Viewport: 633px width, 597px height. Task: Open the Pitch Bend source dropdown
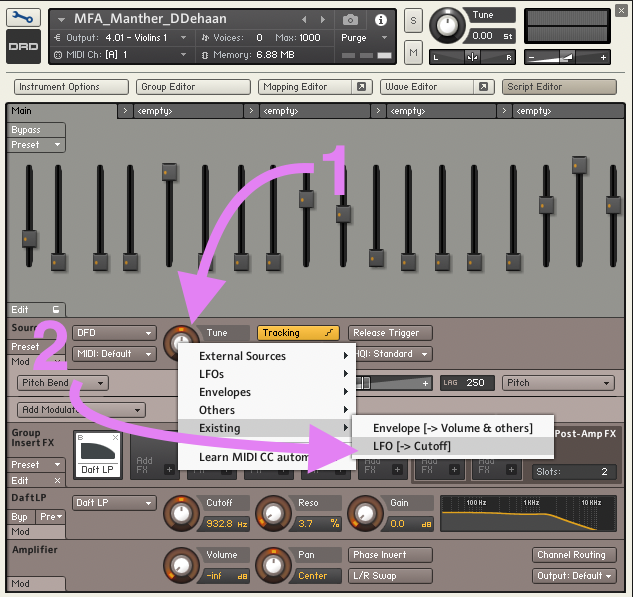click(x=62, y=383)
